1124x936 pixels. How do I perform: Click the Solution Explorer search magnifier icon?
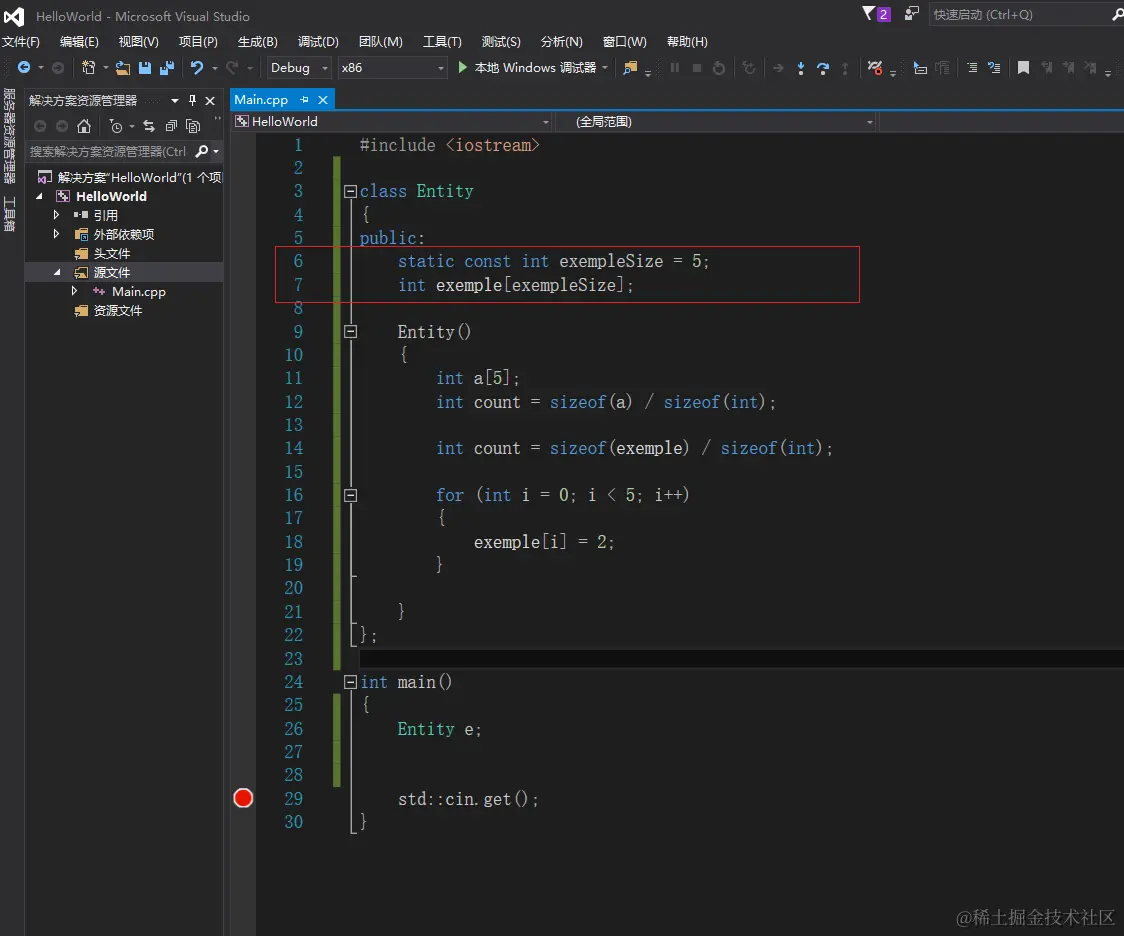click(x=202, y=151)
